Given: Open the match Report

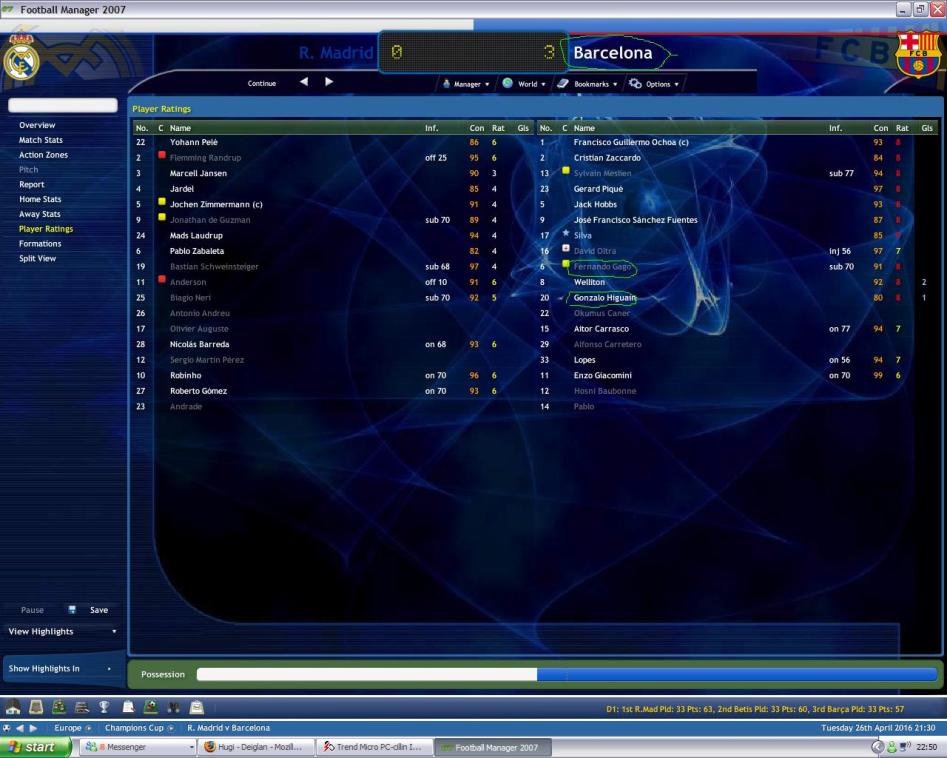Looking at the screenshot, I should tap(31, 184).
